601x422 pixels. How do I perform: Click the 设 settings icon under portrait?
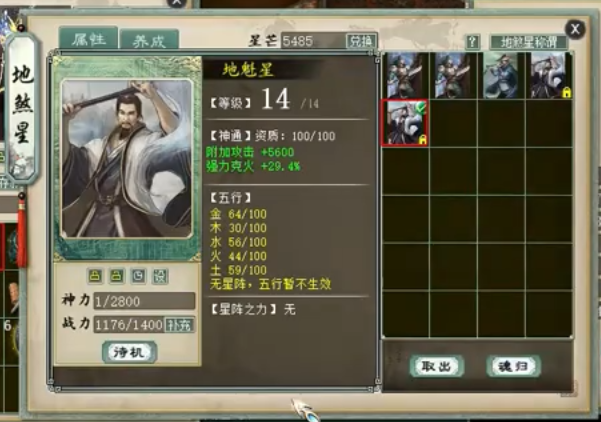160,276
